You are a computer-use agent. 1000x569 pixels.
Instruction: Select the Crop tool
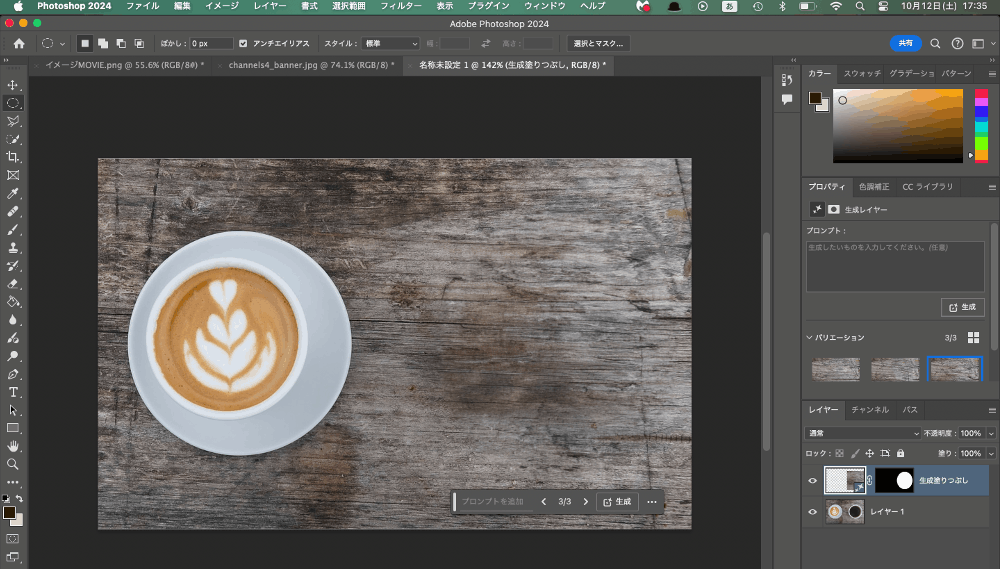tap(14, 157)
